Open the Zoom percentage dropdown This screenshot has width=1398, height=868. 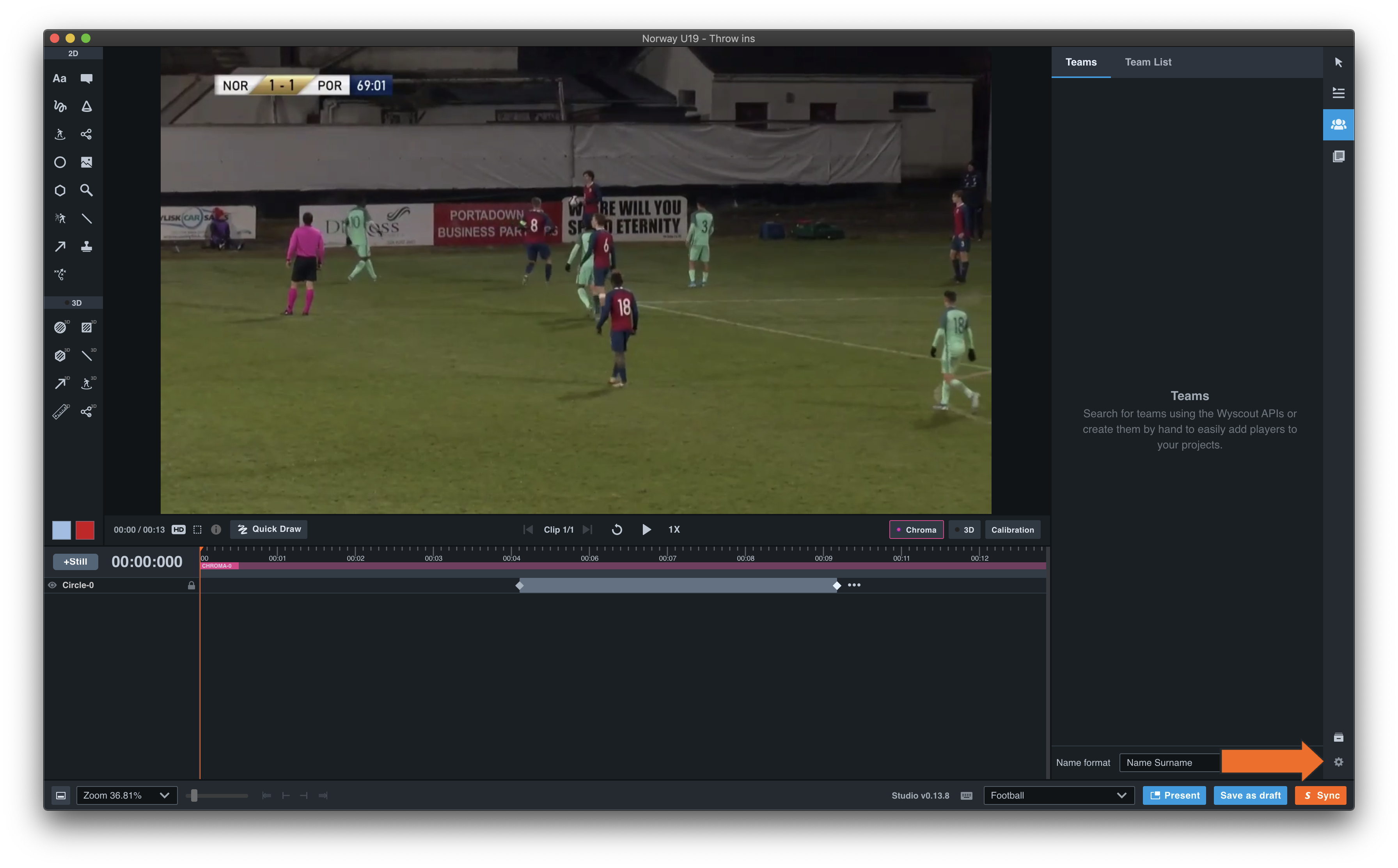pos(126,795)
